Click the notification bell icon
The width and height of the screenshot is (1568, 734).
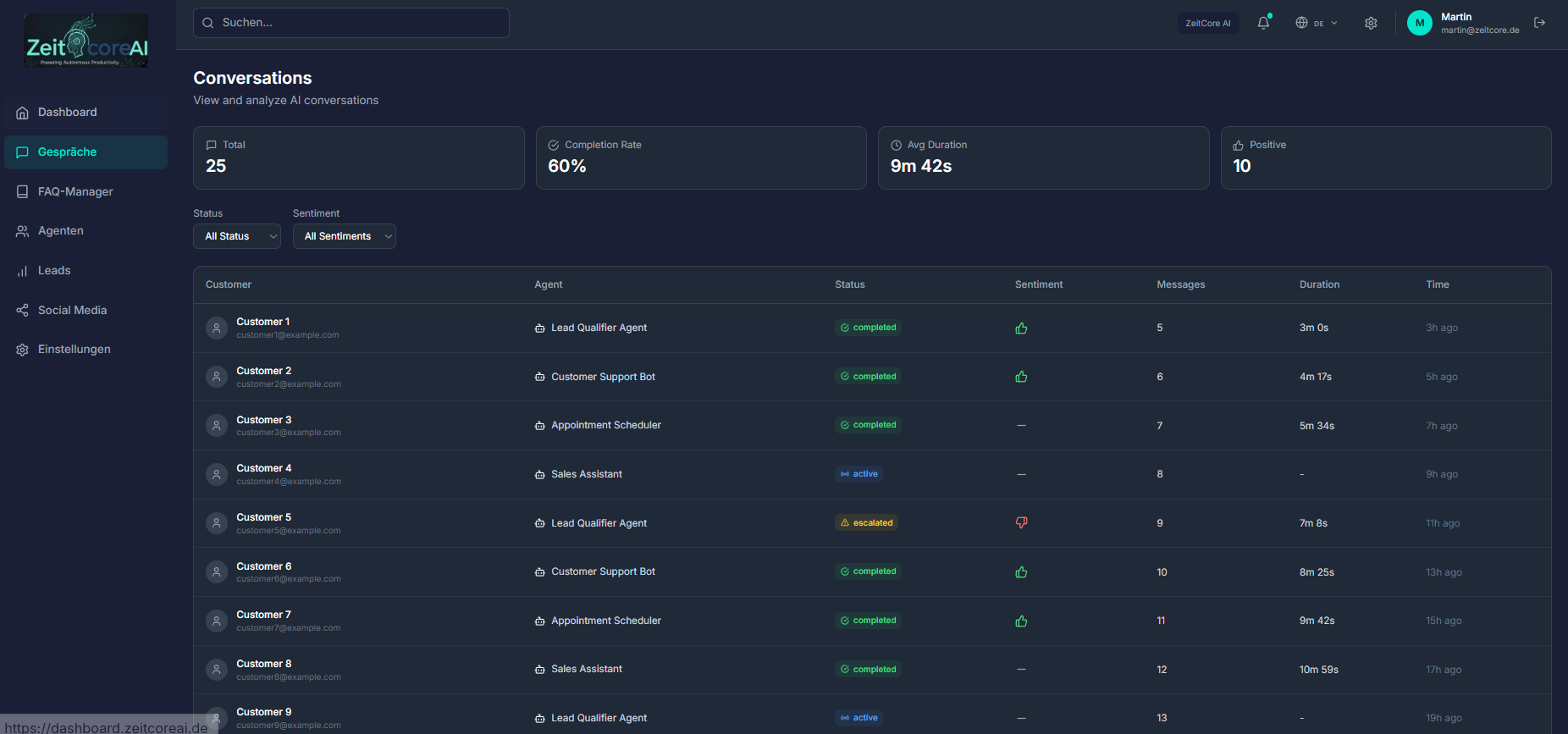pyautogui.click(x=1263, y=23)
